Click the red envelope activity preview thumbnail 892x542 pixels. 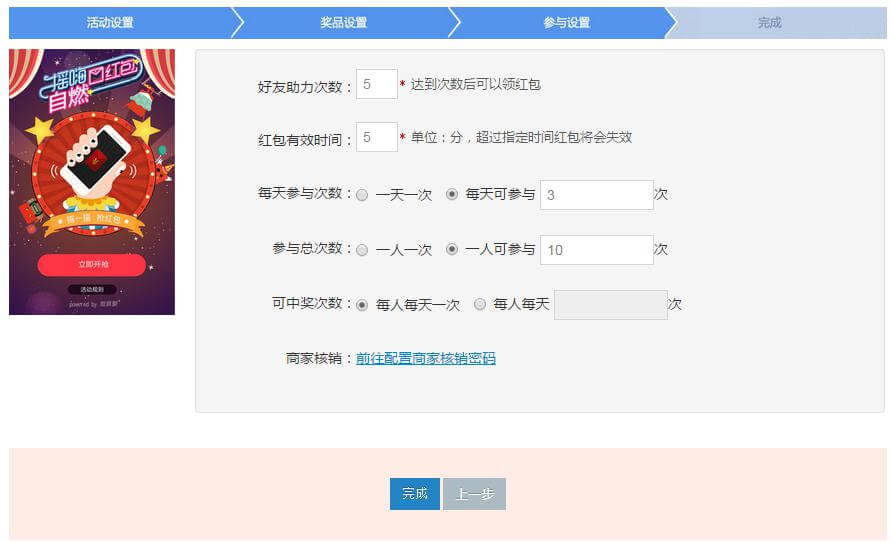(92, 182)
